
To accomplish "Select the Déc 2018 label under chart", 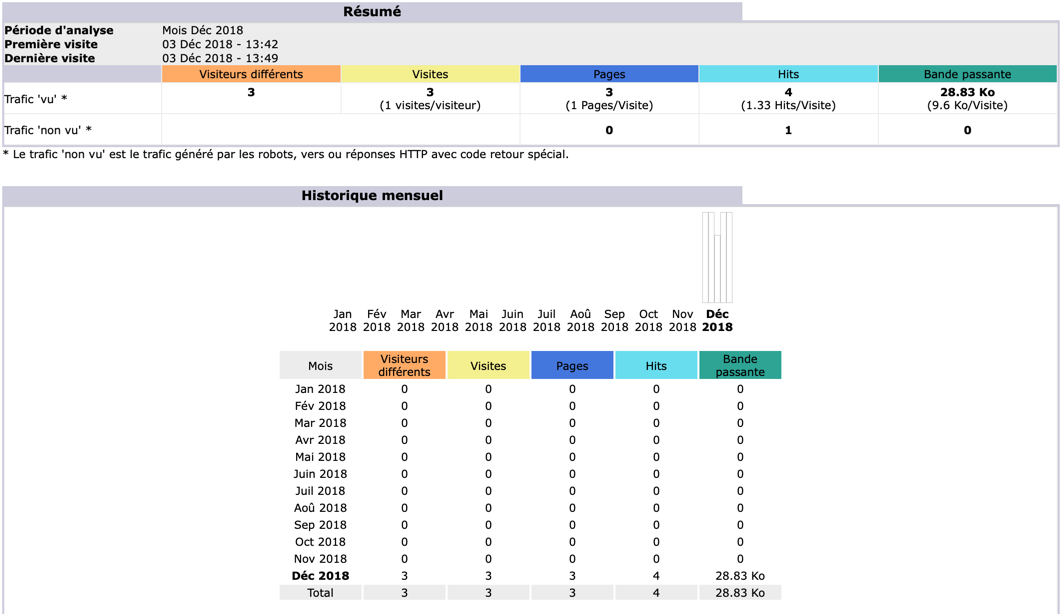I will click(x=717, y=320).
